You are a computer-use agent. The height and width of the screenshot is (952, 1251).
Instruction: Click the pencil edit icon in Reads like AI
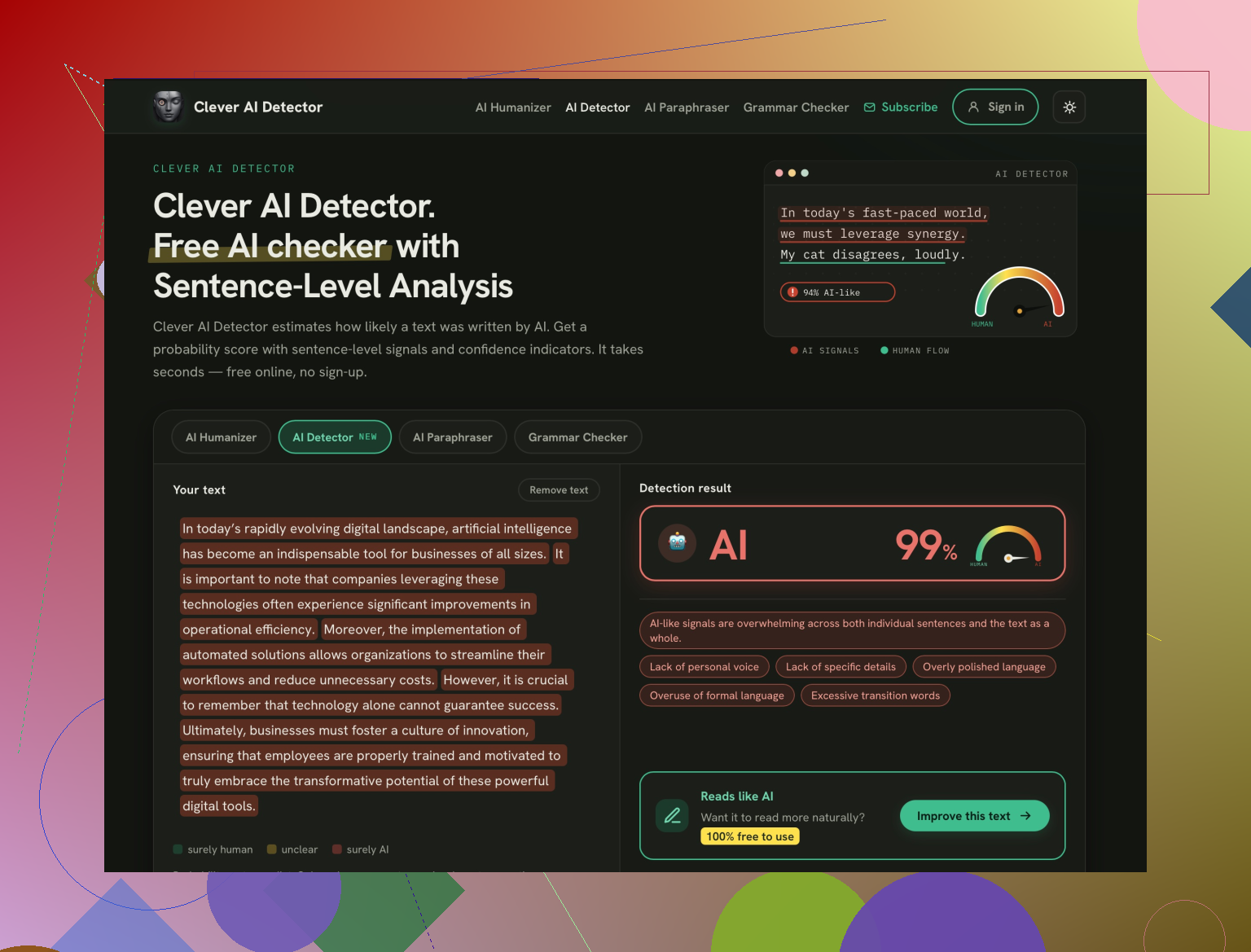[x=673, y=815]
